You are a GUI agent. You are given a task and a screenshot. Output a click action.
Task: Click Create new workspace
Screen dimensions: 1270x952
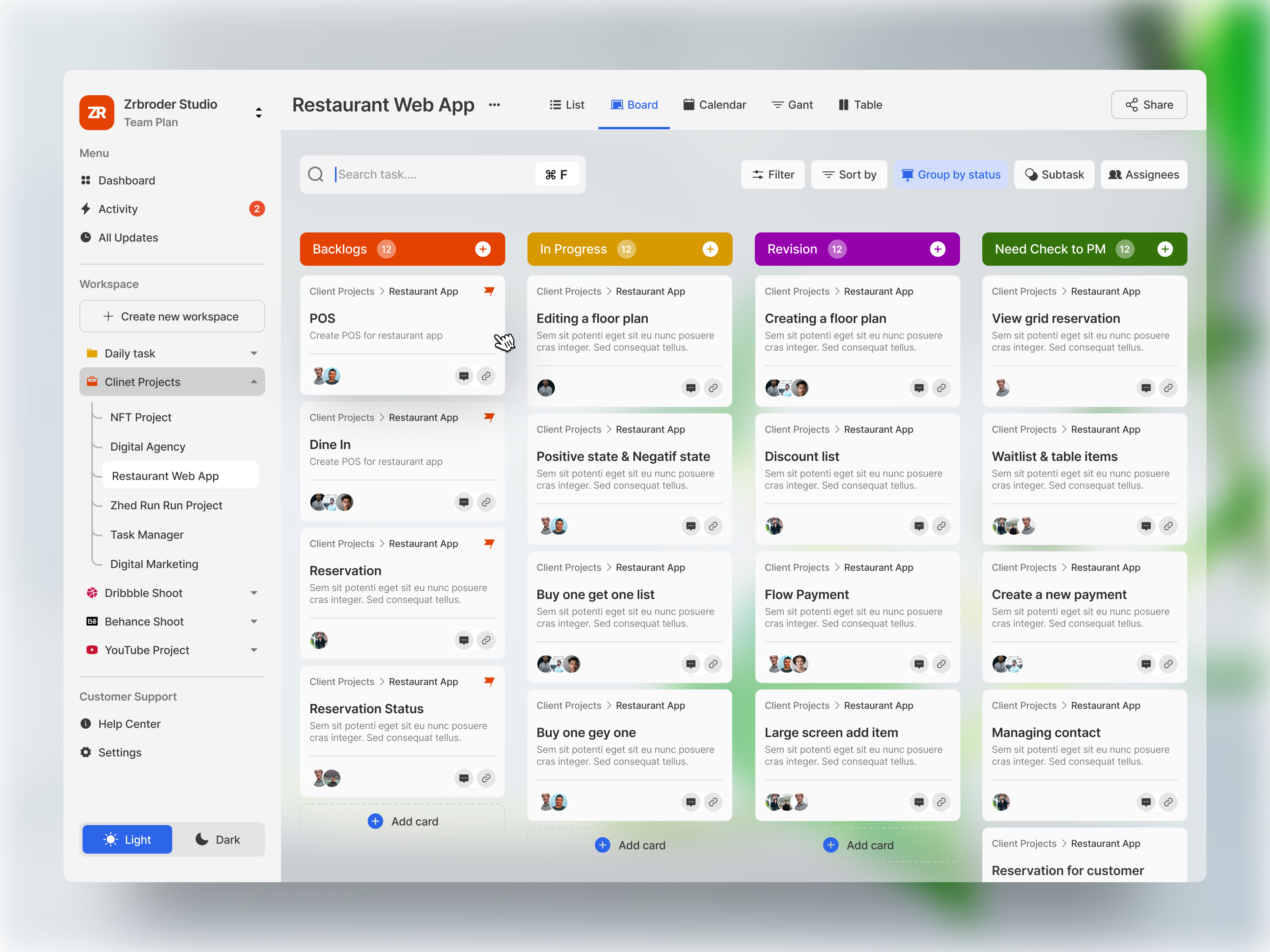click(x=172, y=316)
